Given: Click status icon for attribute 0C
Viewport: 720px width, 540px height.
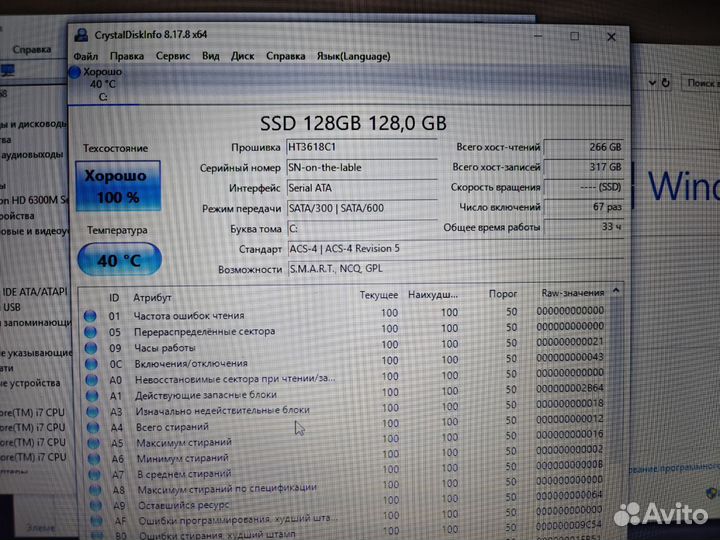Looking at the screenshot, I should [x=91, y=364].
